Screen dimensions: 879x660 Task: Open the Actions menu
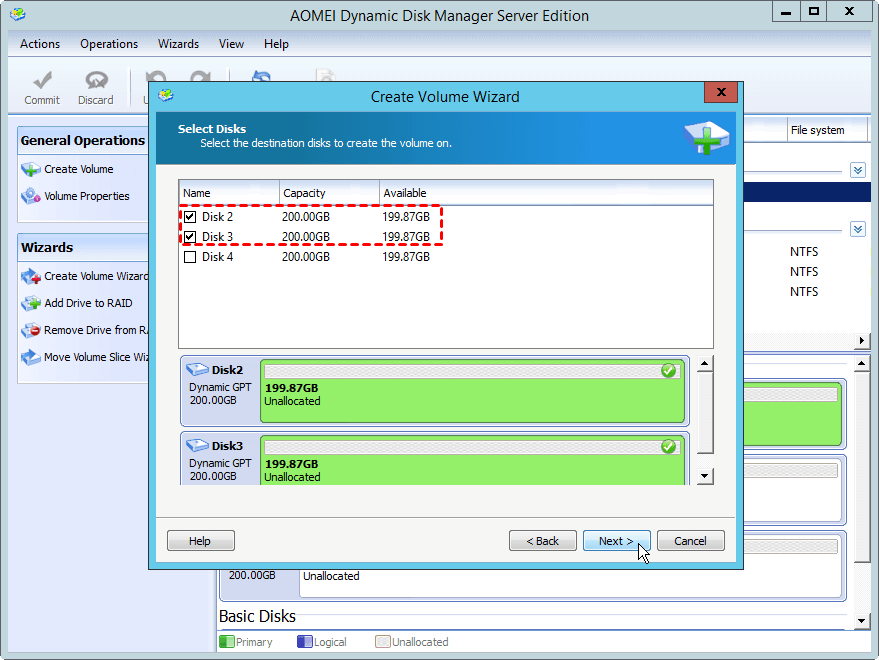click(40, 44)
